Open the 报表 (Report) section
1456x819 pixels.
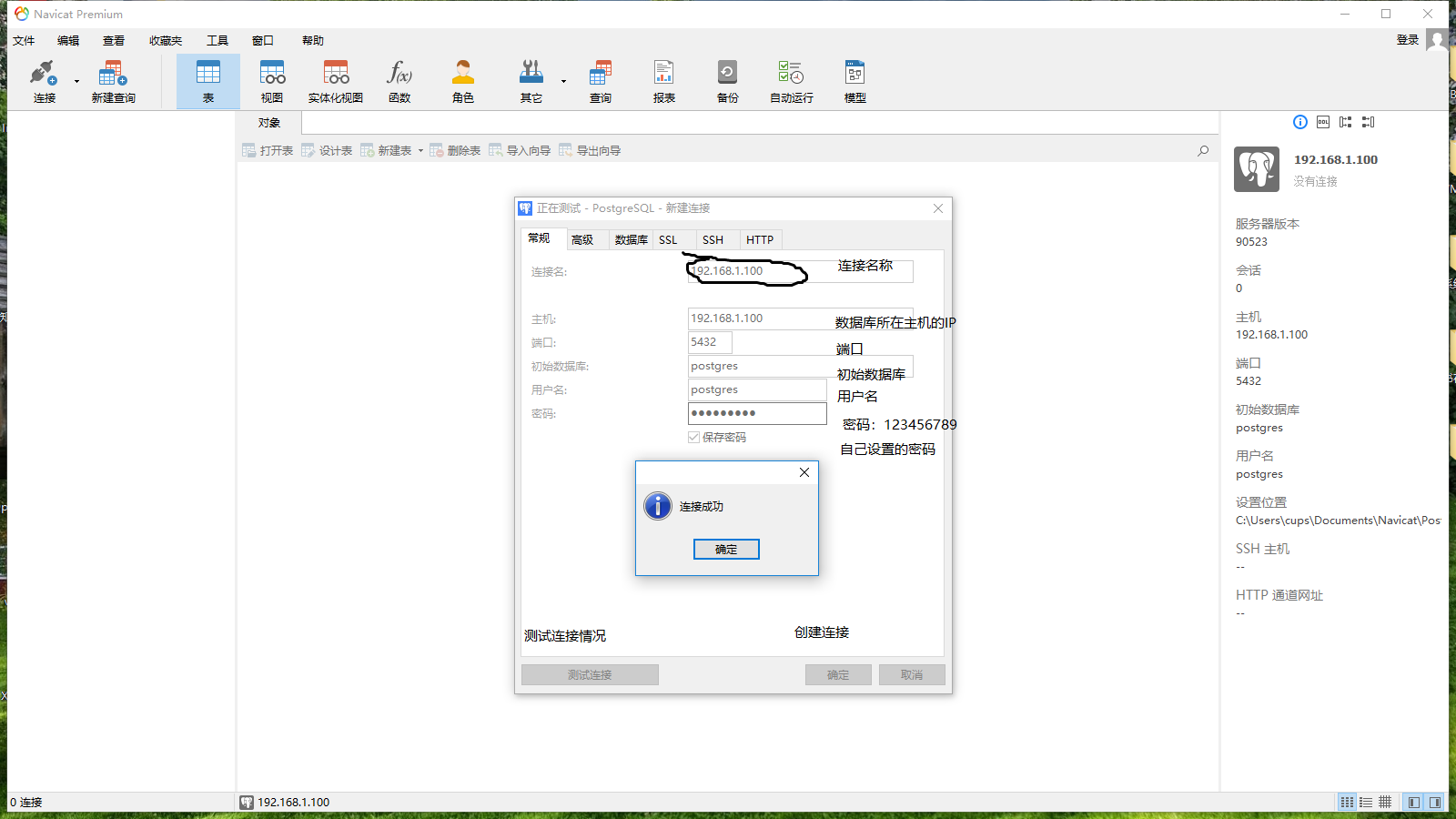coord(664,82)
